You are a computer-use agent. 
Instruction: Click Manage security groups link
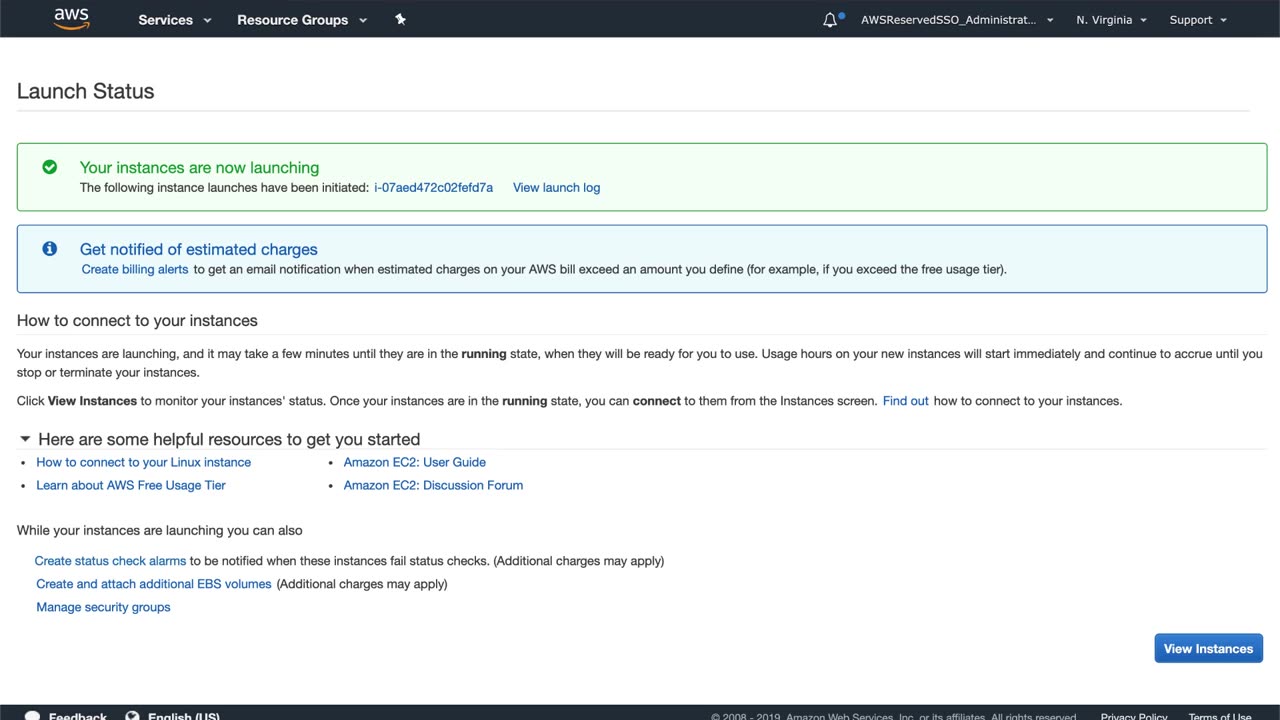[103, 607]
